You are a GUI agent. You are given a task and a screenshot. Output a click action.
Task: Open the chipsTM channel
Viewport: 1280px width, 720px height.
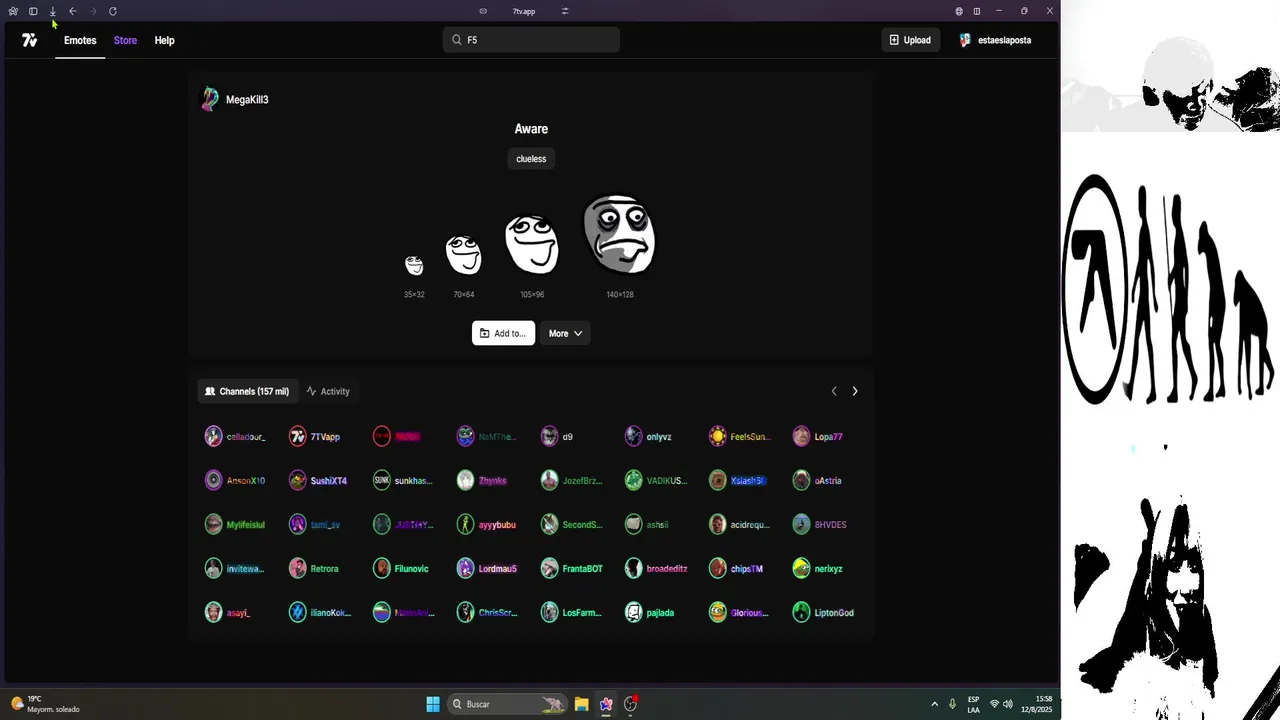tap(737, 568)
